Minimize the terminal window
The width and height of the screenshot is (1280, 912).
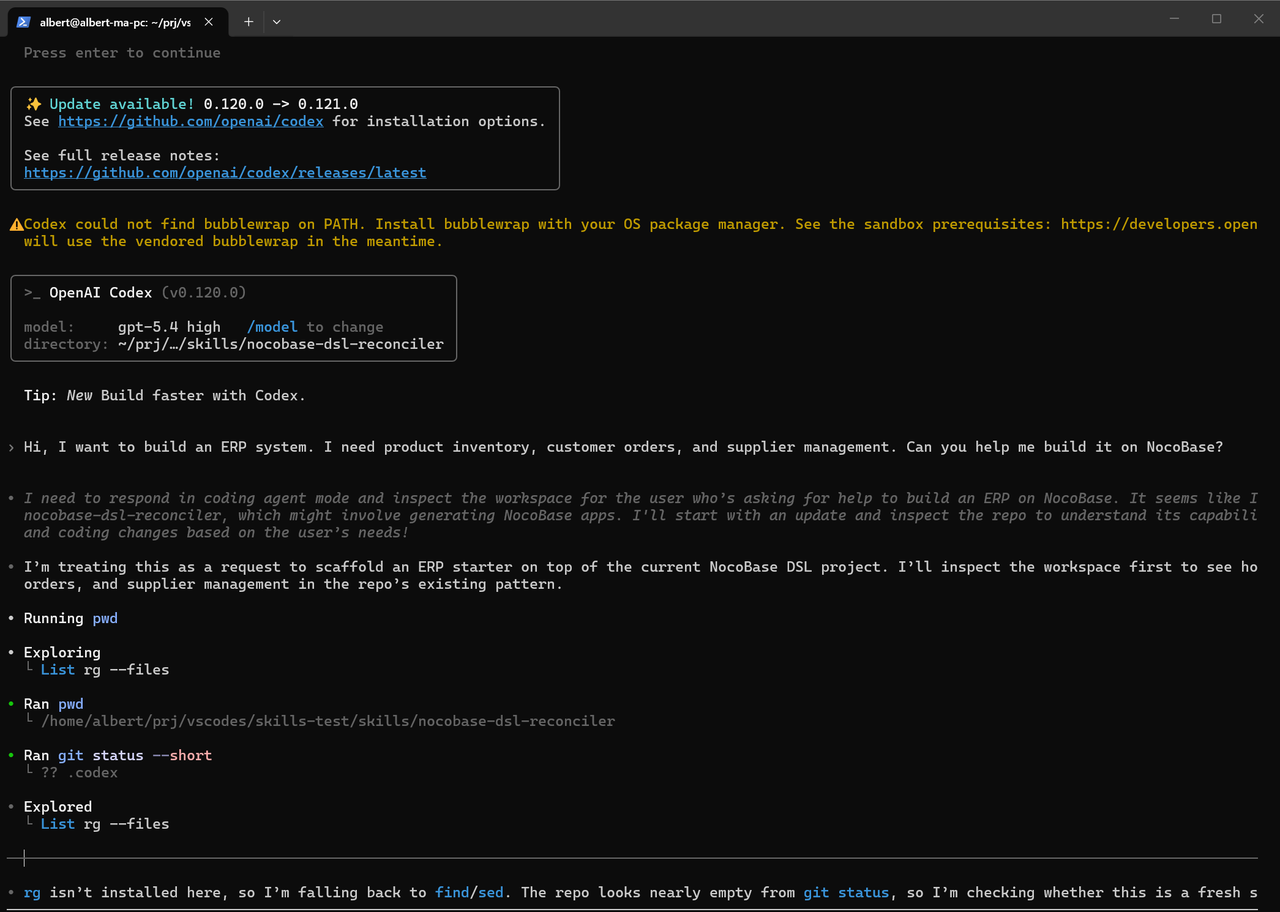1174,18
